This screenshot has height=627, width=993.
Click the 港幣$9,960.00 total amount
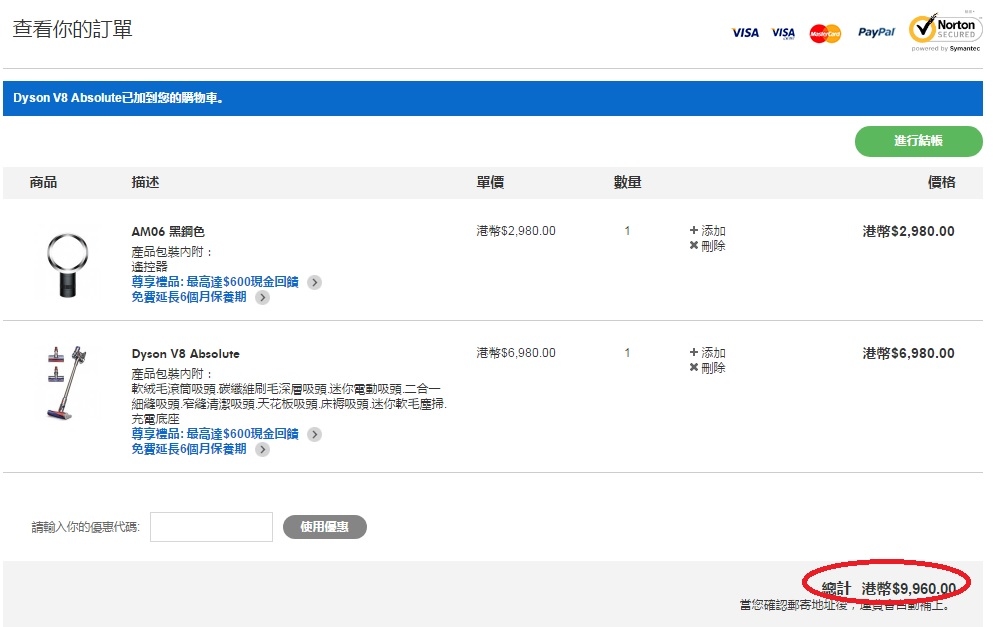909,588
